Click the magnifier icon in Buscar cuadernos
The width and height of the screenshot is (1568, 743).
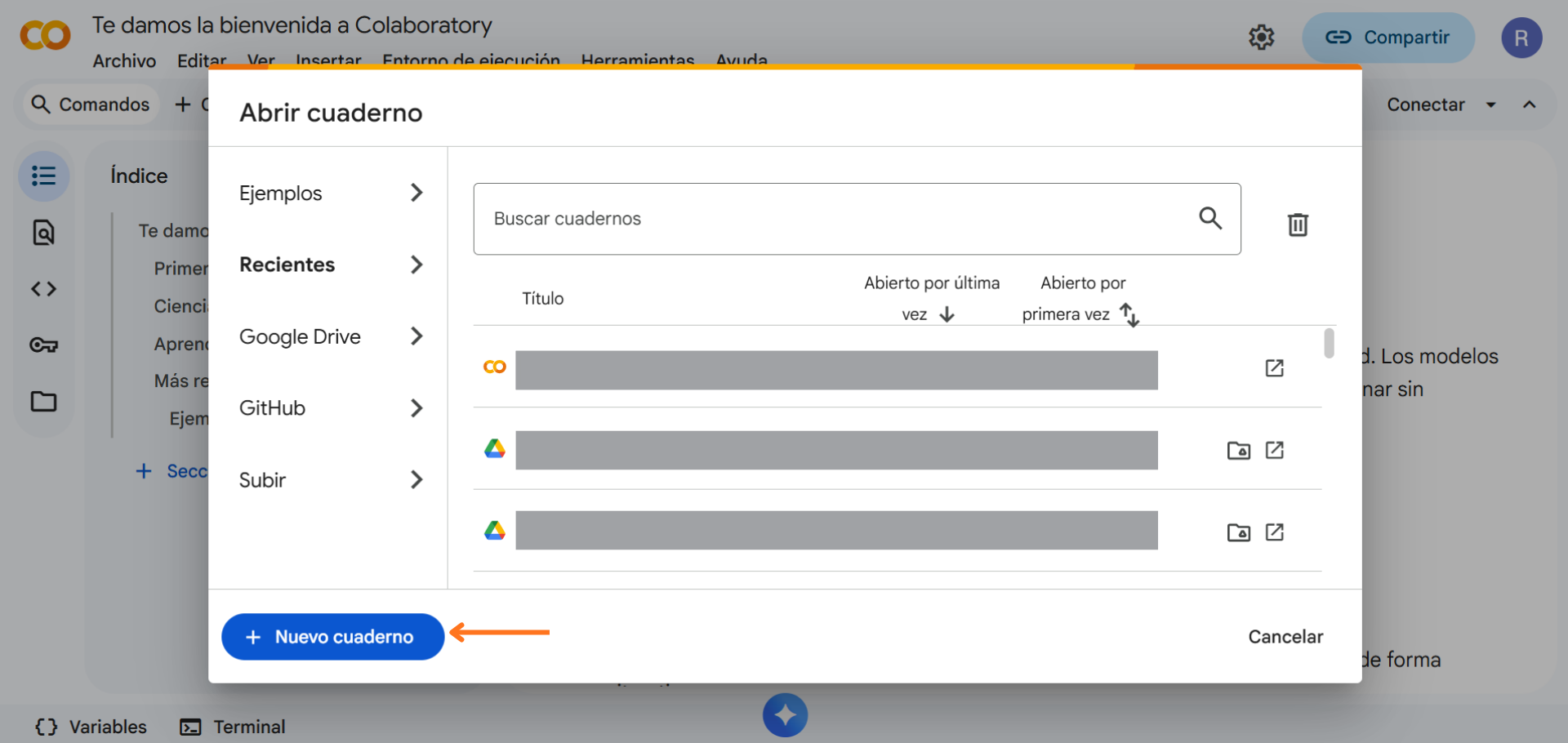(1209, 218)
